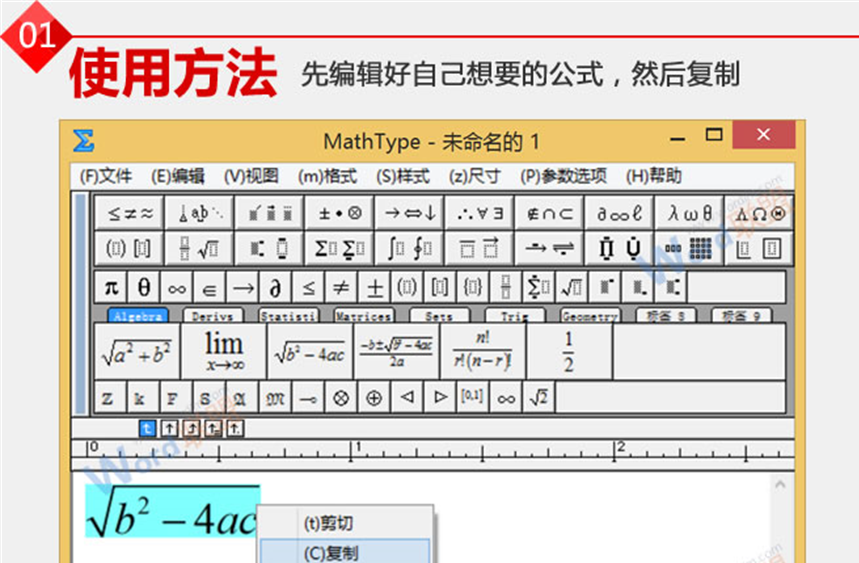Switch to the Derivs tab
Screen dimensions: 859x563
pyautogui.click(x=213, y=316)
